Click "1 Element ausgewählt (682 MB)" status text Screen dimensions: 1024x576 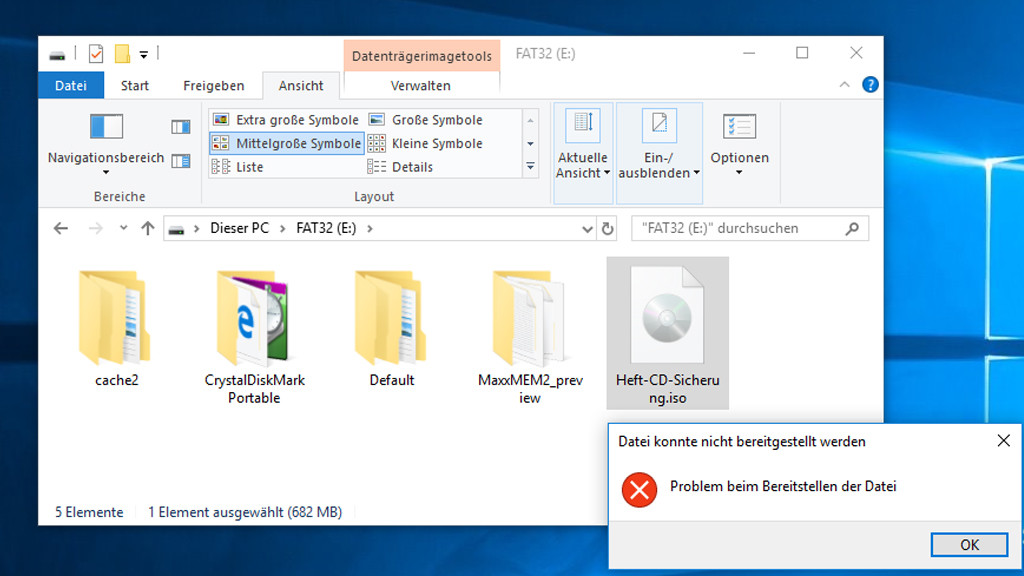coord(245,512)
